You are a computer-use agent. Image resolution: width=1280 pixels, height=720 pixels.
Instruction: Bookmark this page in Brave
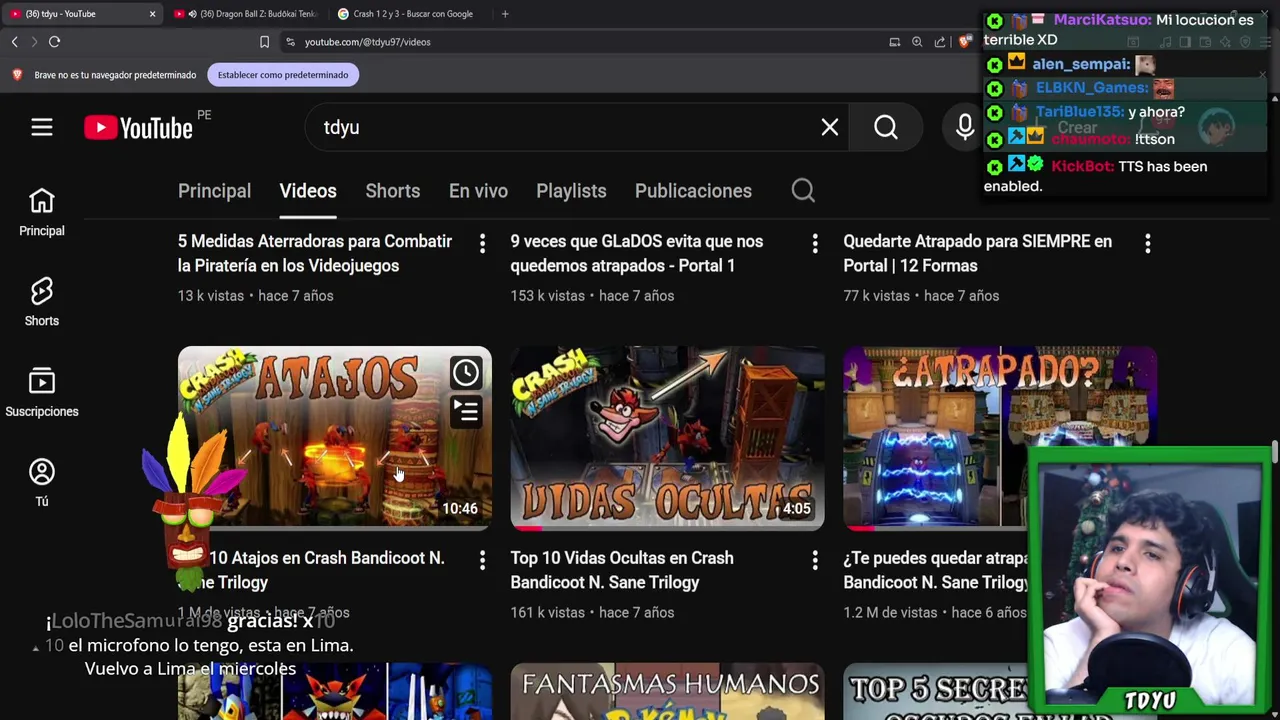(x=264, y=42)
